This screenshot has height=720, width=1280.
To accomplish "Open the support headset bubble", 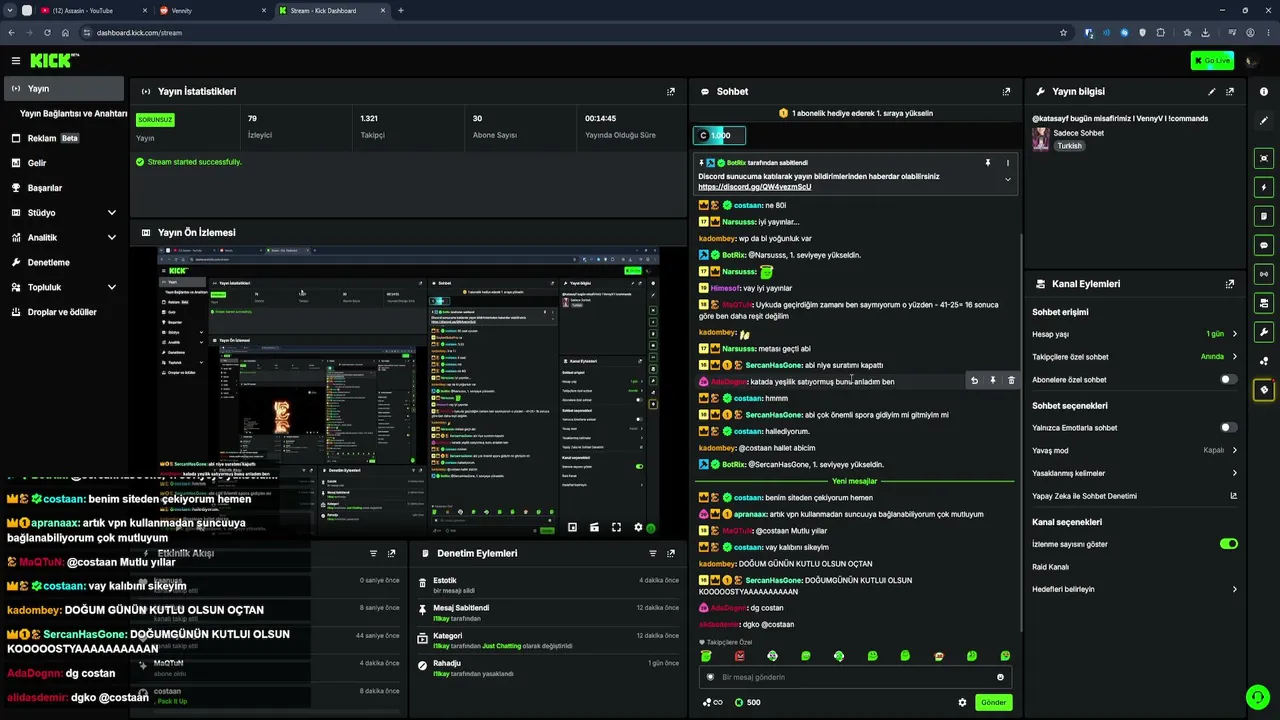I will coord(1257,697).
